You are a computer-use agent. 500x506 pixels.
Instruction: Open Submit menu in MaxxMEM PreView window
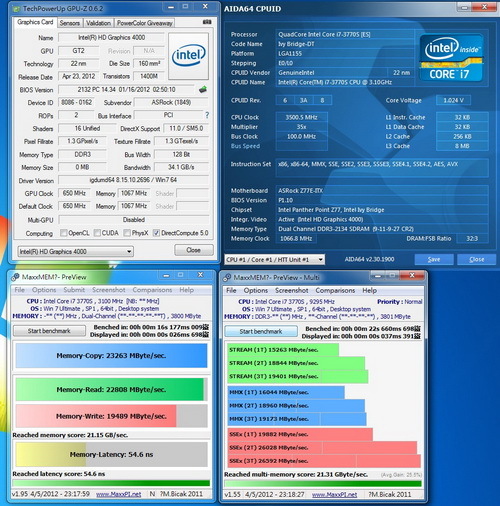74,290
